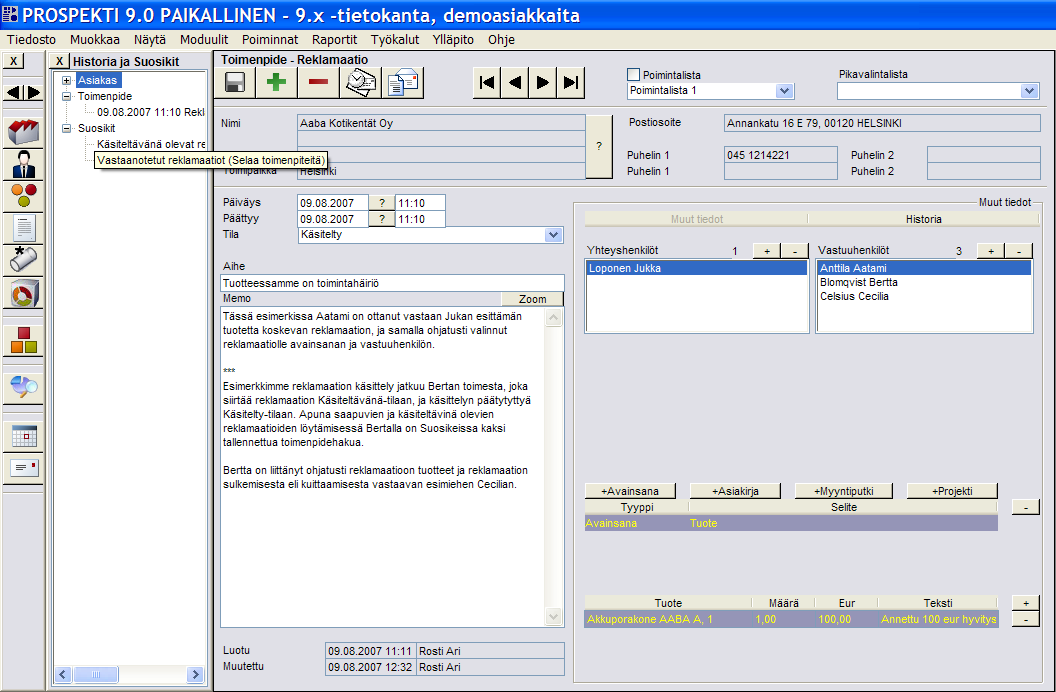Open the Poimintalista 1 dropdown
This screenshot has height=692, width=1056.
784,91
